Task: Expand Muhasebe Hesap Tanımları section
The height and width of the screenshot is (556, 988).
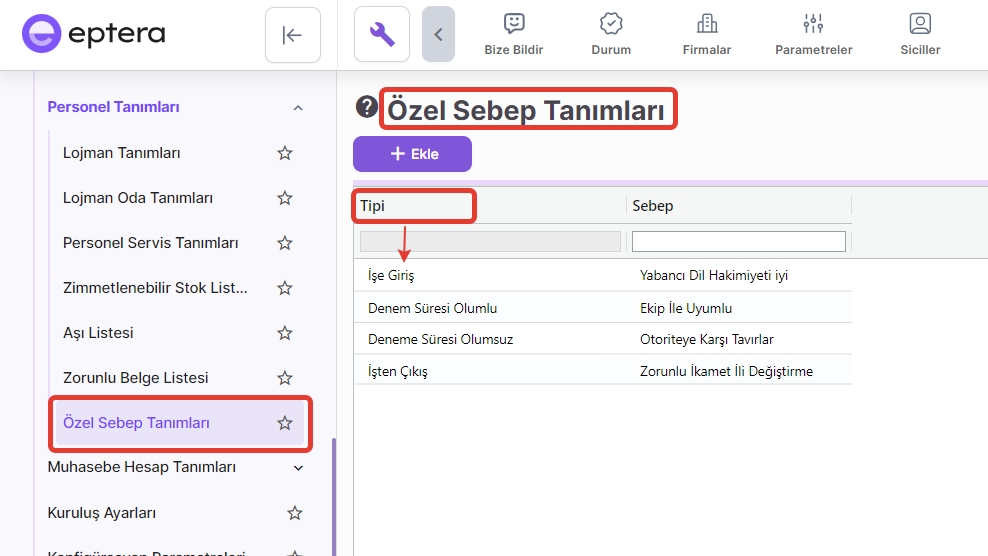Action: (297, 467)
